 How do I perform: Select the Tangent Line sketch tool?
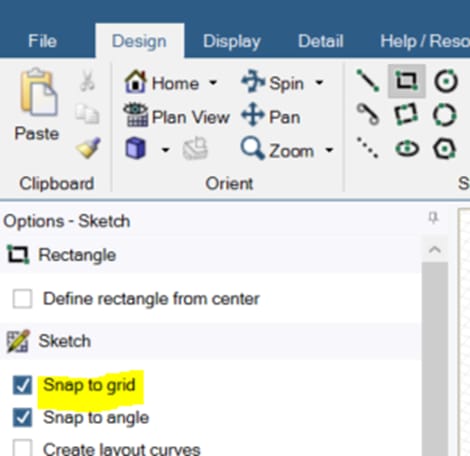(x=368, y=114)
